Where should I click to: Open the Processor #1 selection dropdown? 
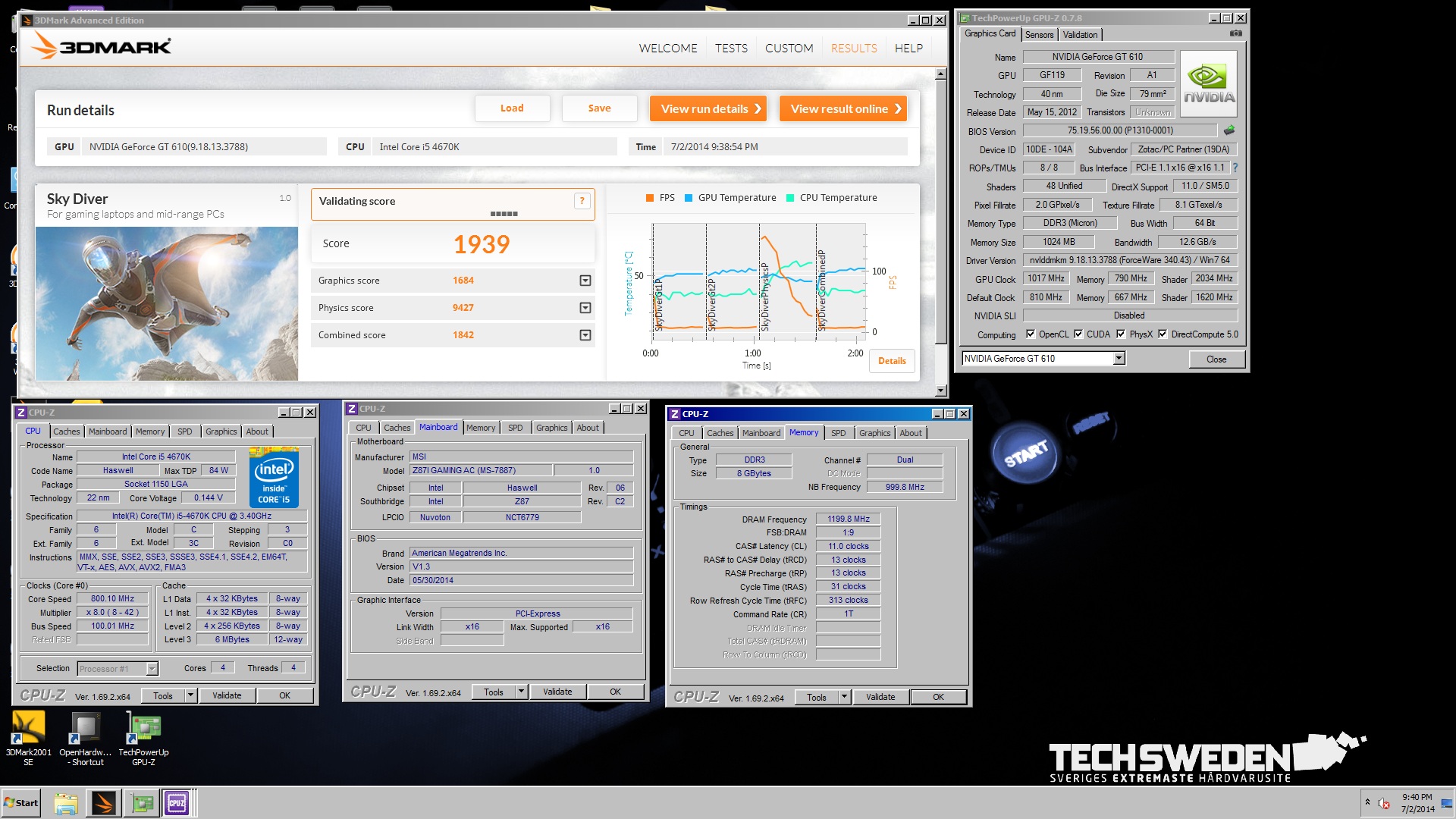[152, 669]
